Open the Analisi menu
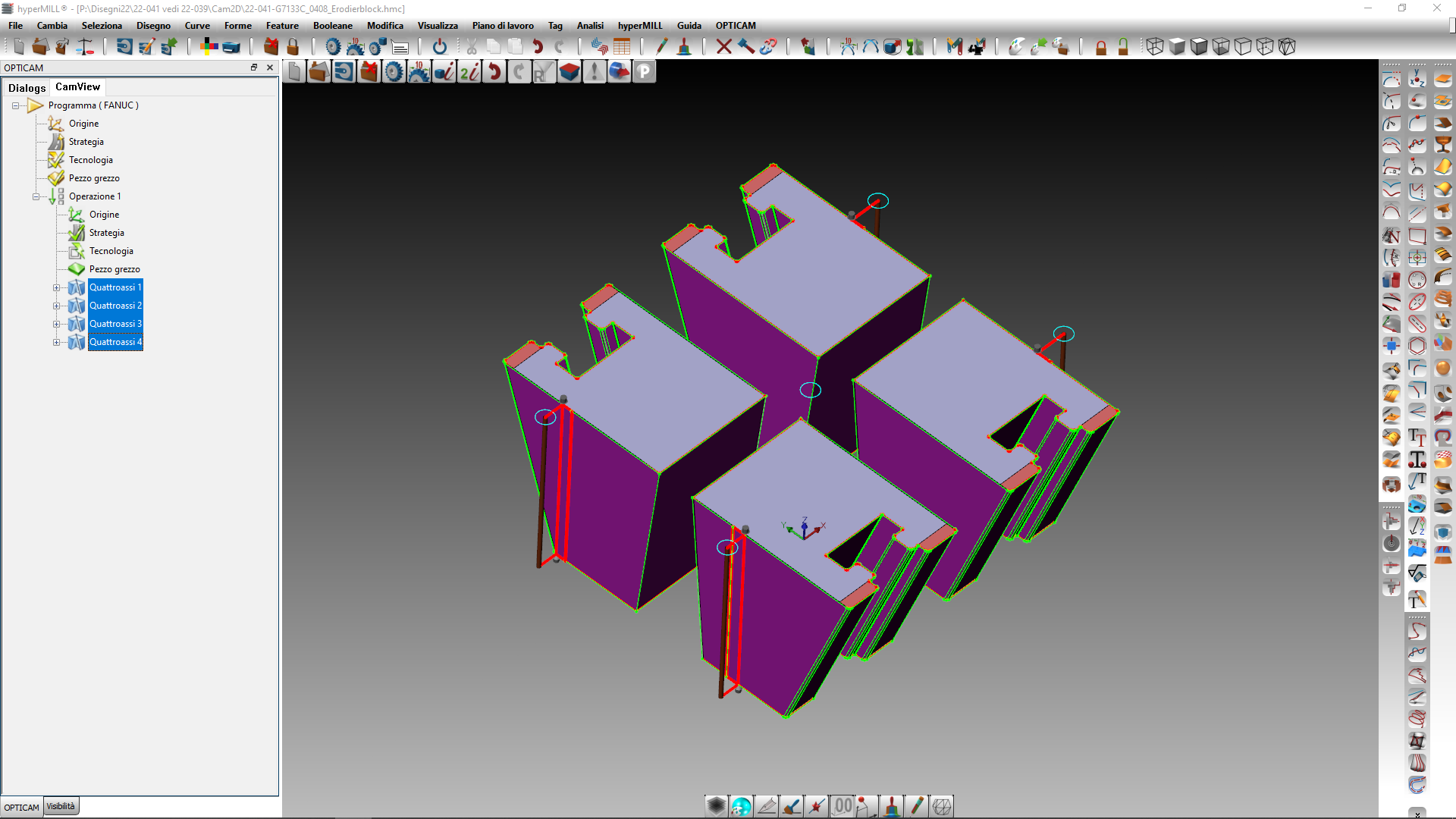This screenshot has height=819, width=1456. click(x=590, y=26)
